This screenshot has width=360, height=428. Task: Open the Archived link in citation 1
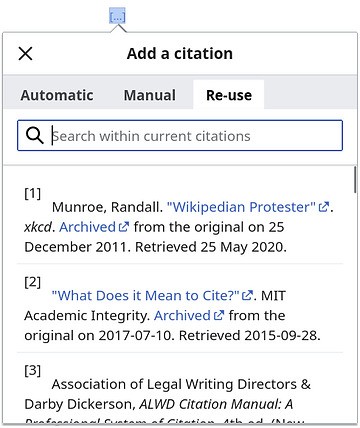pos(87,227)
